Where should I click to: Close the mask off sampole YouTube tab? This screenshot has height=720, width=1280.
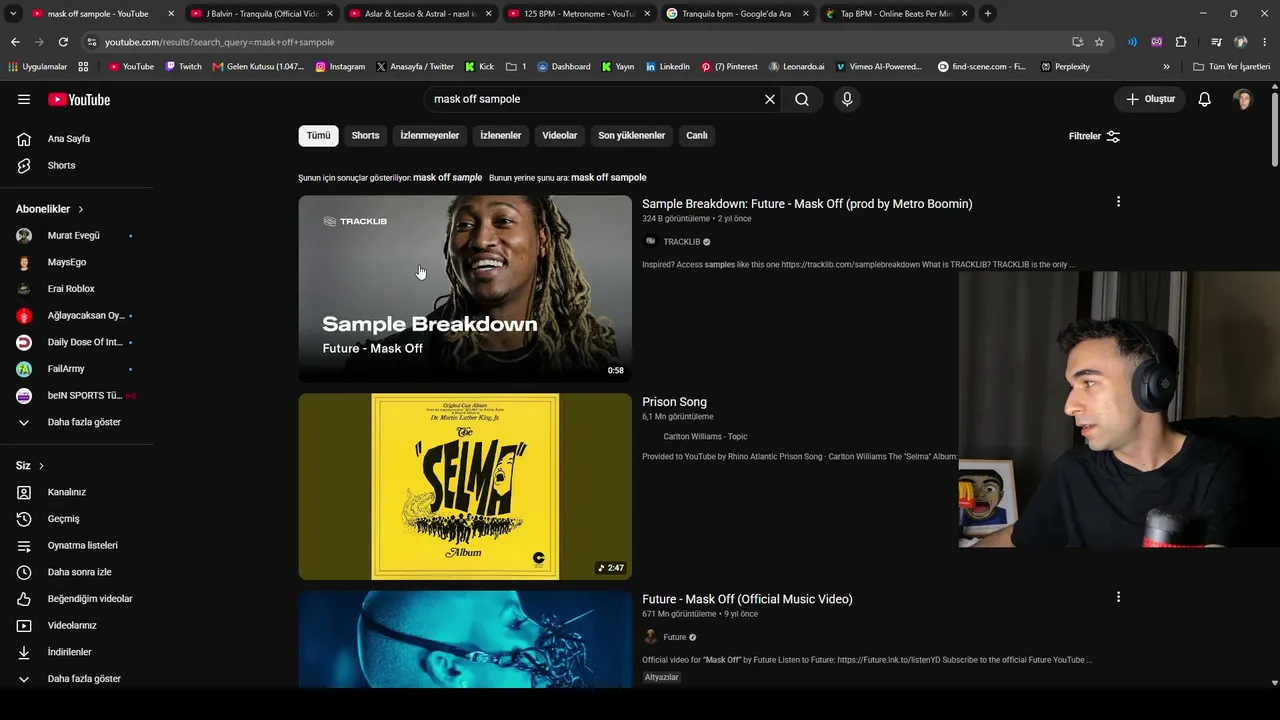pyautogui.click(x=171, y=13)
